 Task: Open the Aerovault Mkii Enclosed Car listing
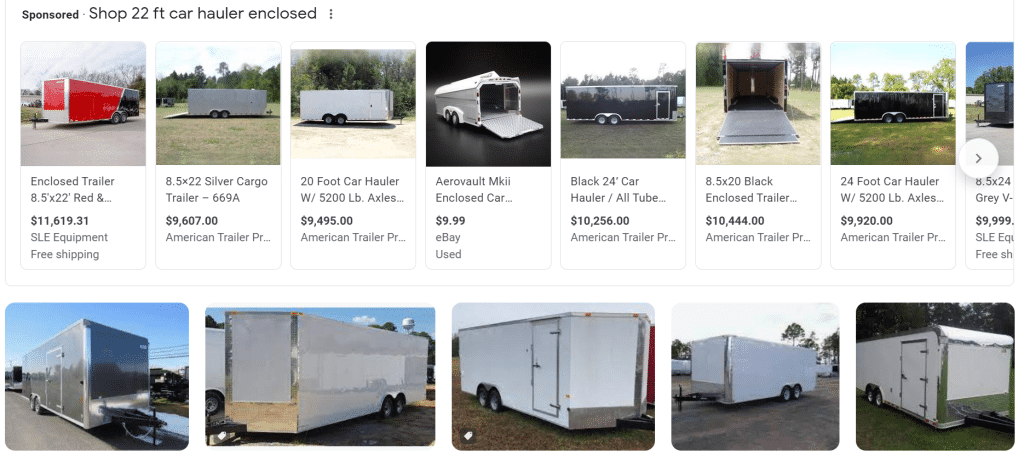coord(472,189)
